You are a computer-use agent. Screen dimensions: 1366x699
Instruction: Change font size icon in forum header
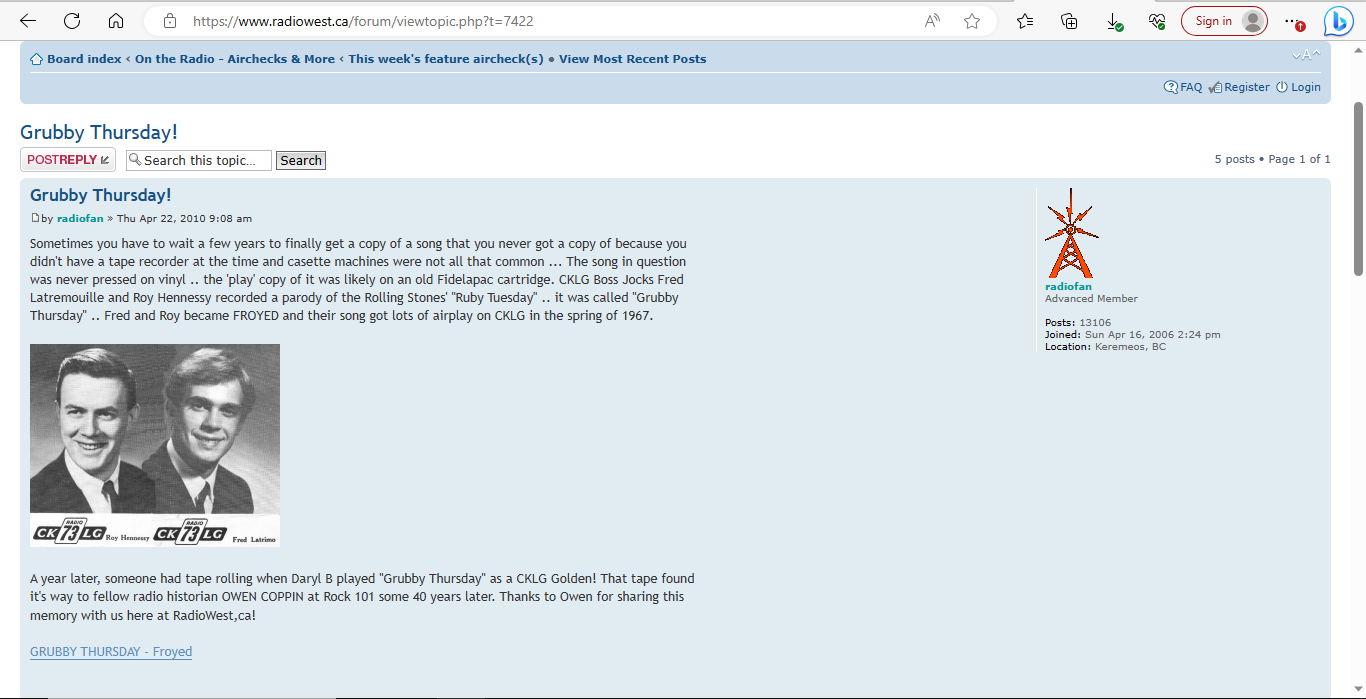click(x=1306, y=55)
